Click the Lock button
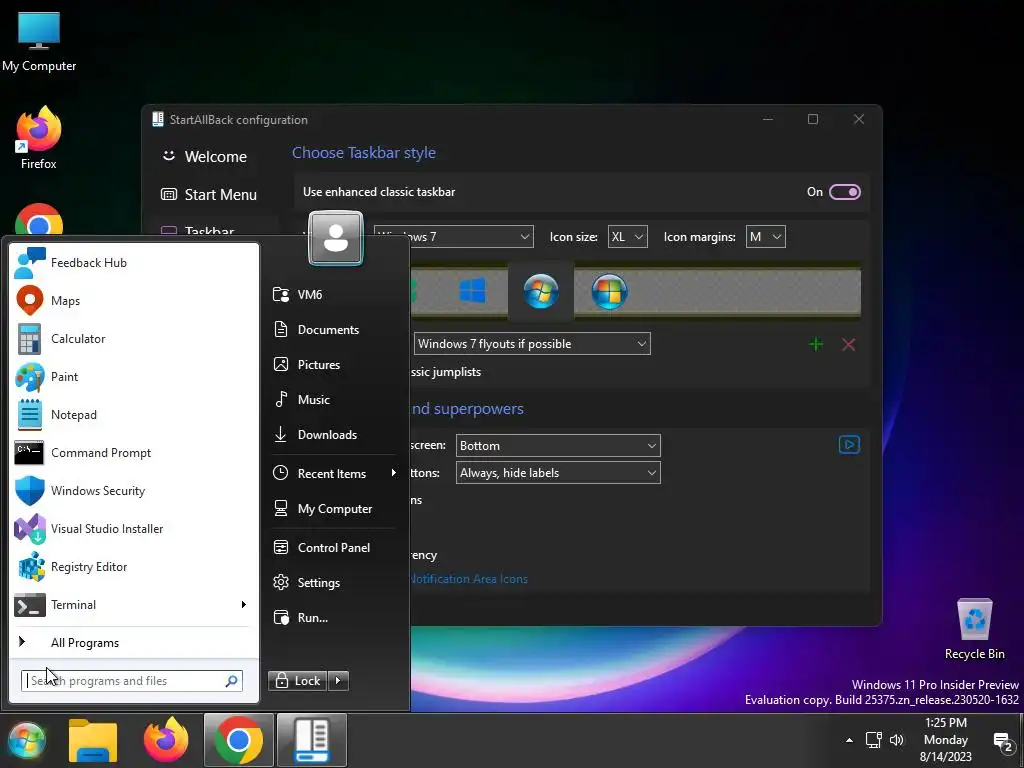This screenshot has height=768, width=1024. pyautogui.click(x=298, y=680)
